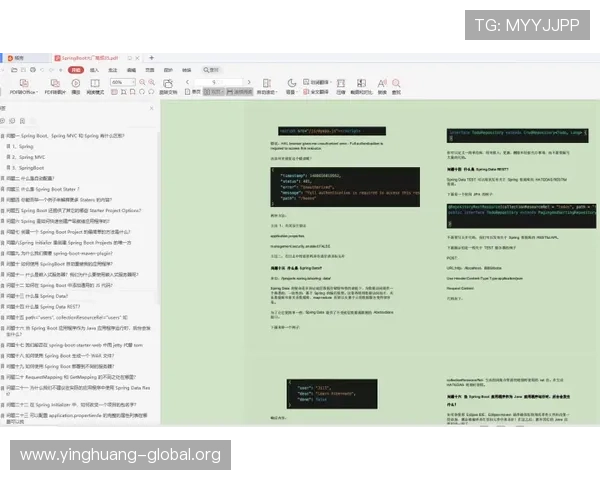Viewport: 600px width, 480px height.
Task: Open bookmark about Spring Boot Starter
Action: click(x=43, y=189)
